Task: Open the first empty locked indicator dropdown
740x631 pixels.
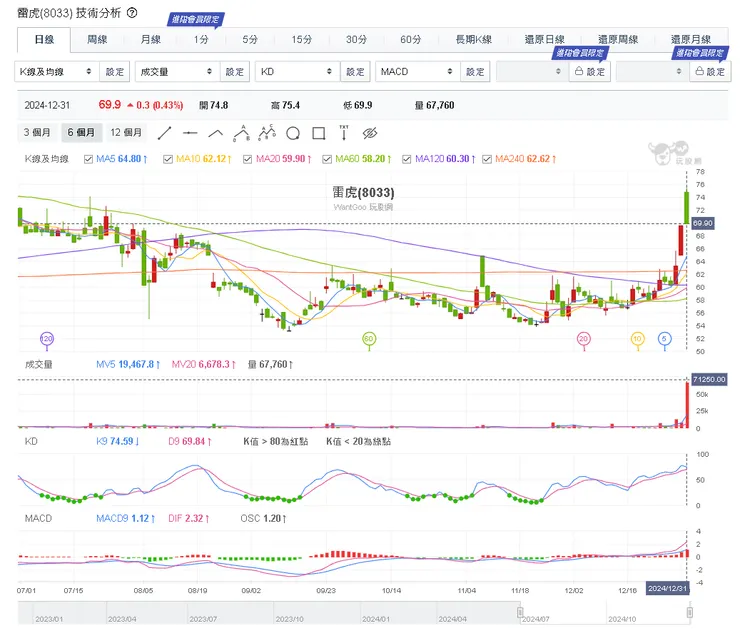Action: [531, 72]
